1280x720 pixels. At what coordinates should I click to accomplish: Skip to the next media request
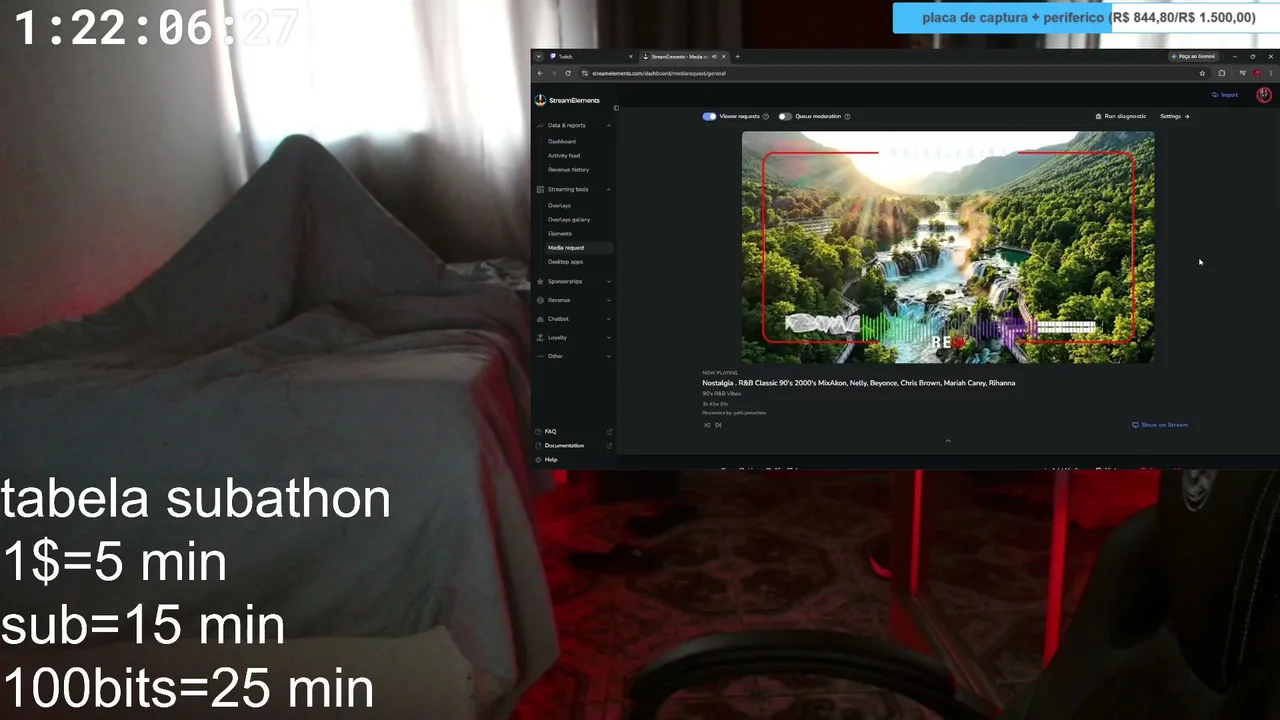[718, 425]
